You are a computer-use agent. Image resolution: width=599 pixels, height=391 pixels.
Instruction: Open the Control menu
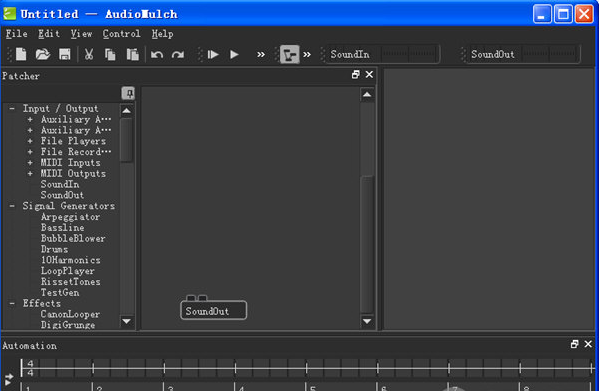click(121, 34)
